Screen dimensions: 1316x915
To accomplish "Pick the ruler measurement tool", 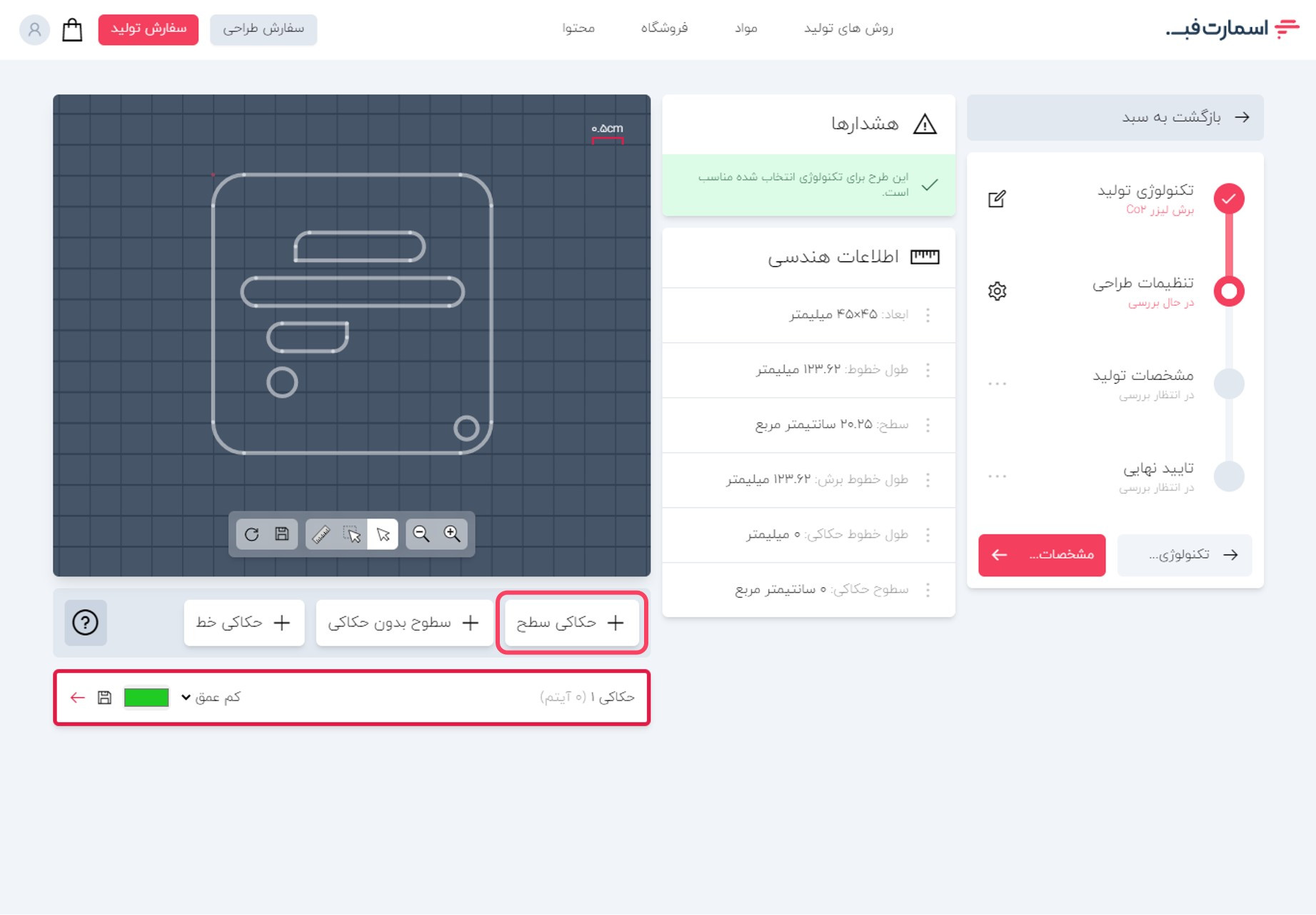I will pyautogui.click(x=321, y=534).
